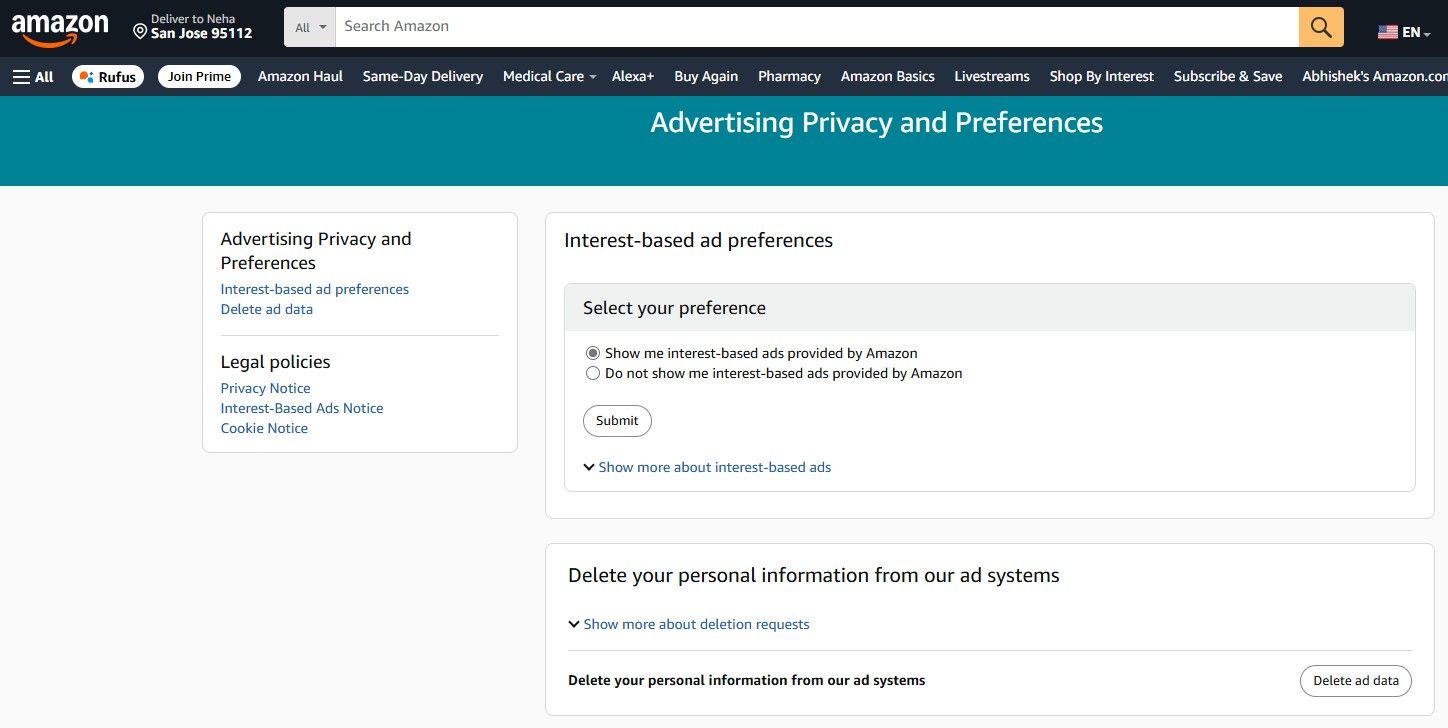Open Same-Day Delivery nav item

[423, 76]
